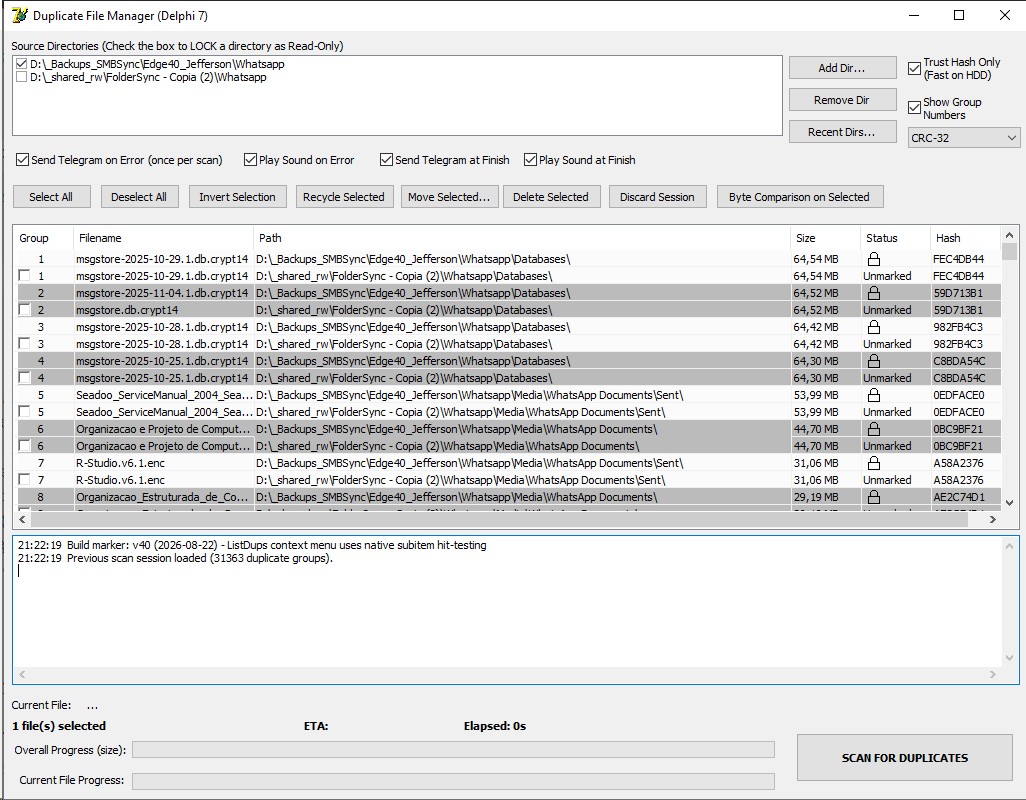Click results list horizontal scroll right arrow
This screenshot has width=1026, height=800.
pyautogui.click(x=993, y=519)
